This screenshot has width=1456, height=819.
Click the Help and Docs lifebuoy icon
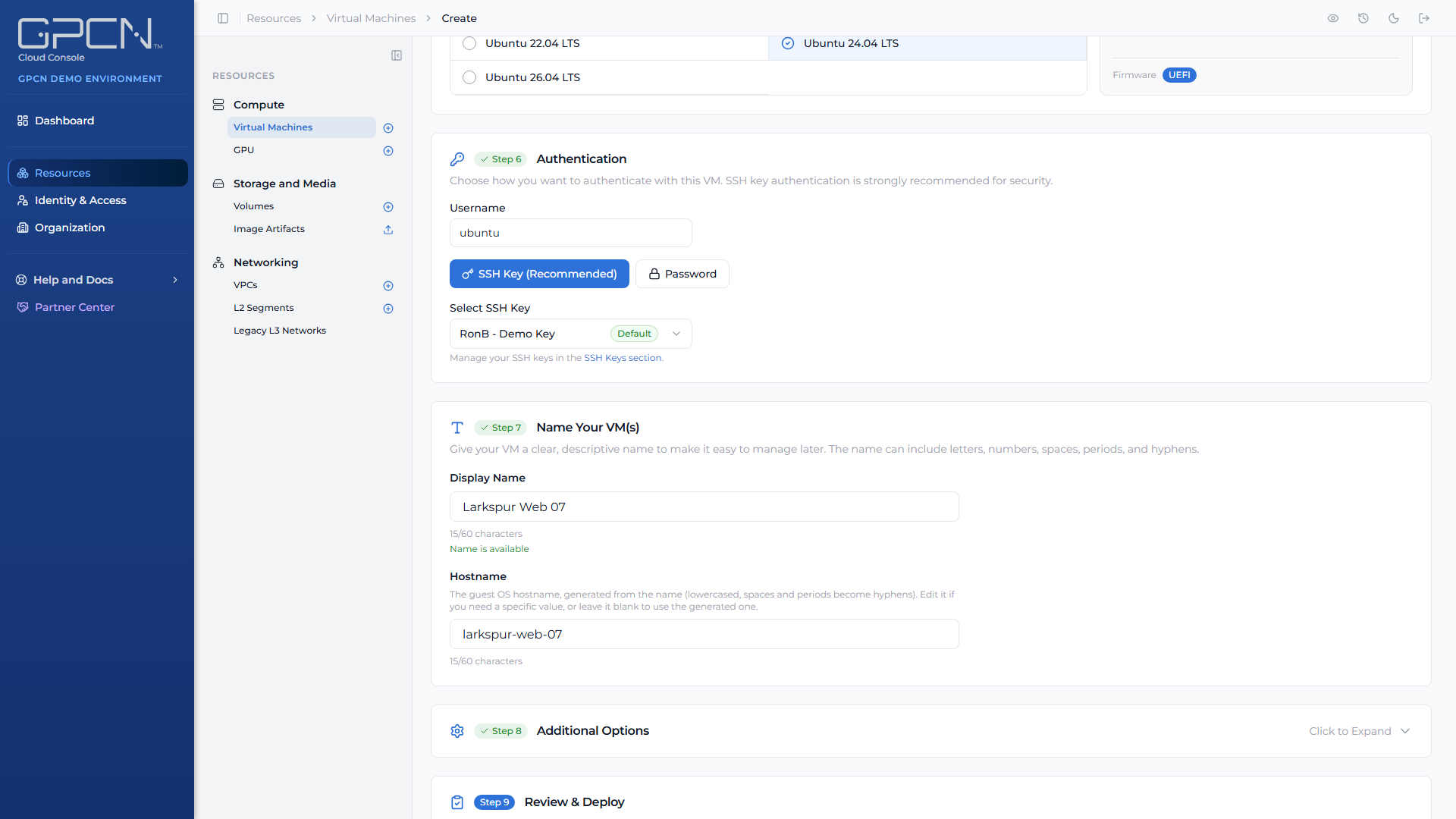pos(21,280)
